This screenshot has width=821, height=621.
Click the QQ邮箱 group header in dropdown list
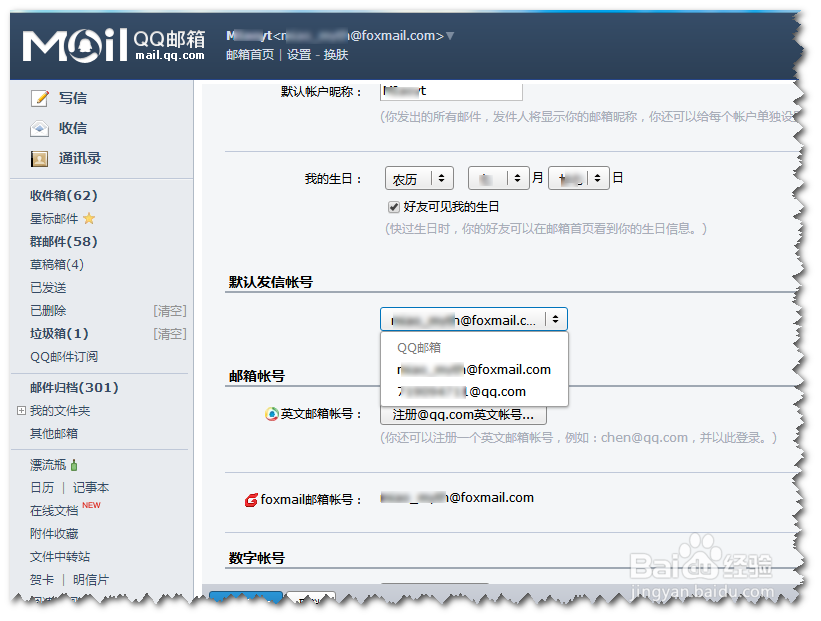[419, 348]
